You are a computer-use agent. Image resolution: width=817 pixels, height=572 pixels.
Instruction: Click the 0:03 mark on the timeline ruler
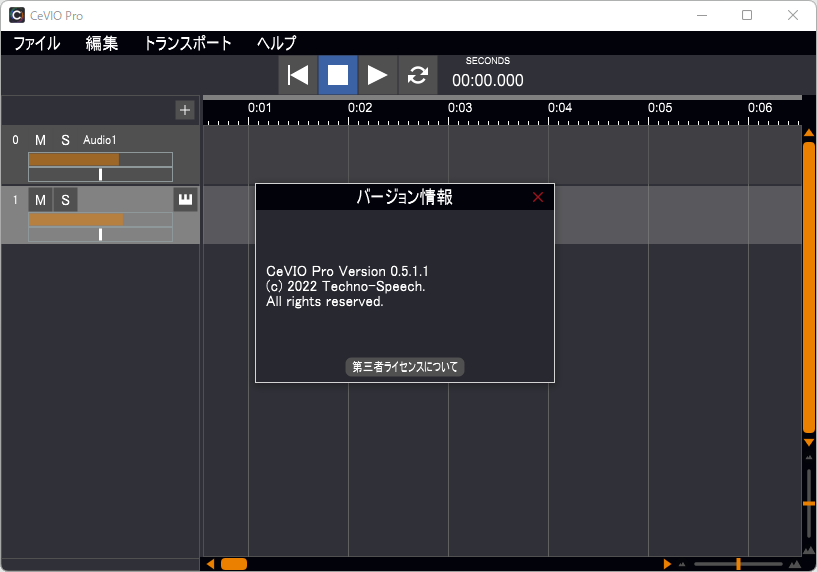pyautogui.click(x=460, y=108)
